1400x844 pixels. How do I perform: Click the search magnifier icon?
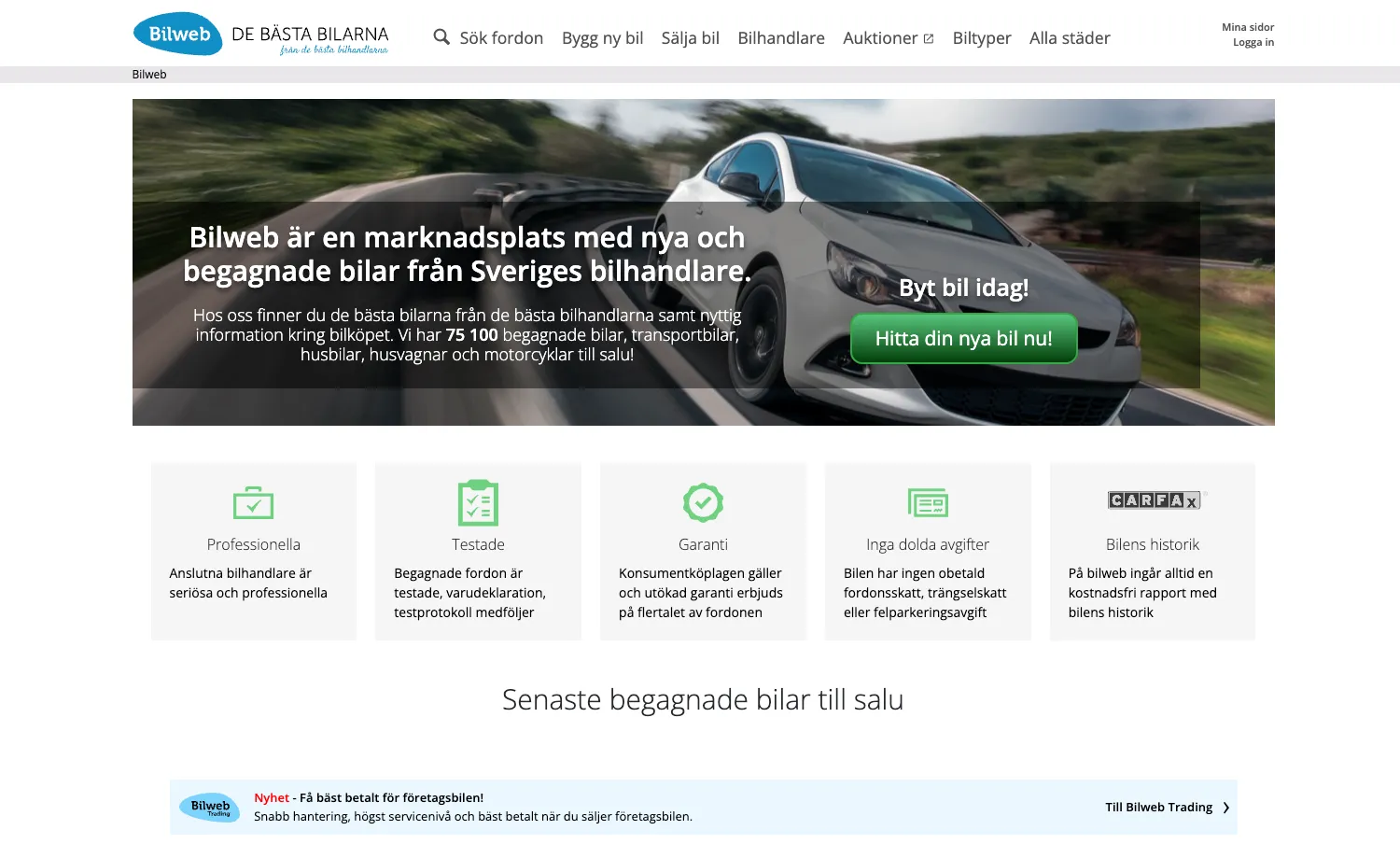click(441, 37)
